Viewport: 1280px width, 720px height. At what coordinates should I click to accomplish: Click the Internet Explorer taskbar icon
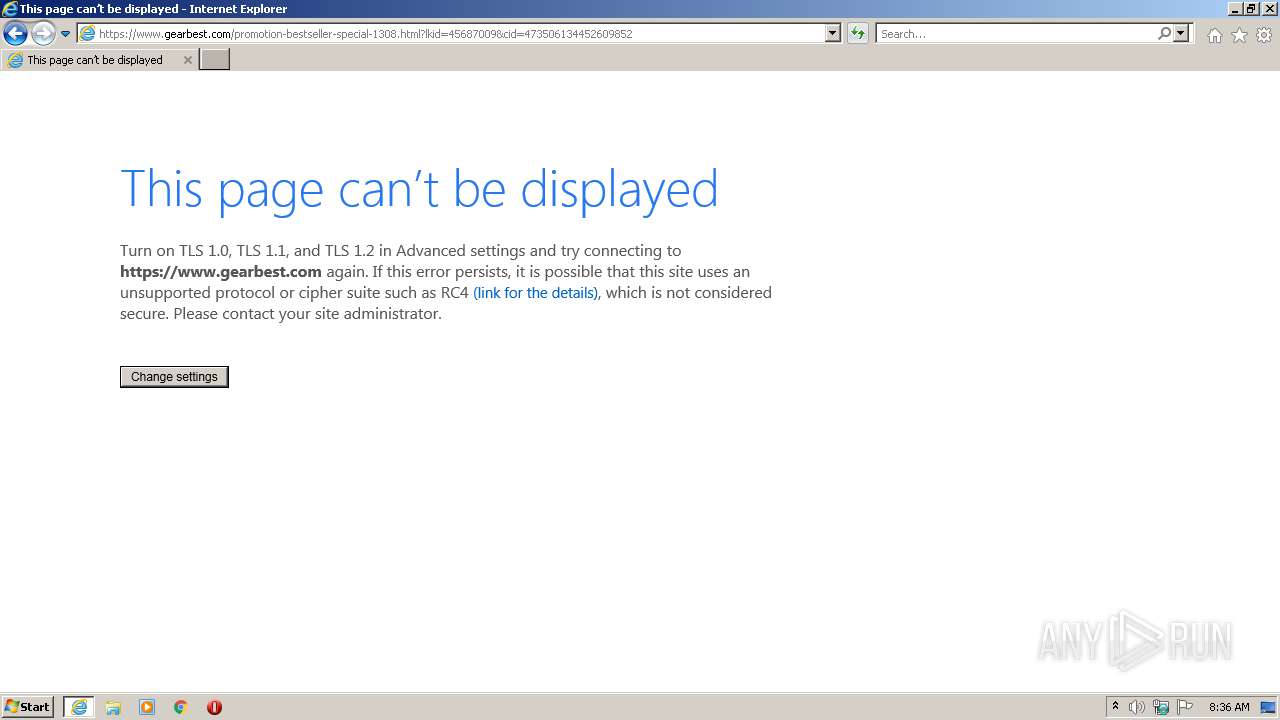[x=79, y=707]
